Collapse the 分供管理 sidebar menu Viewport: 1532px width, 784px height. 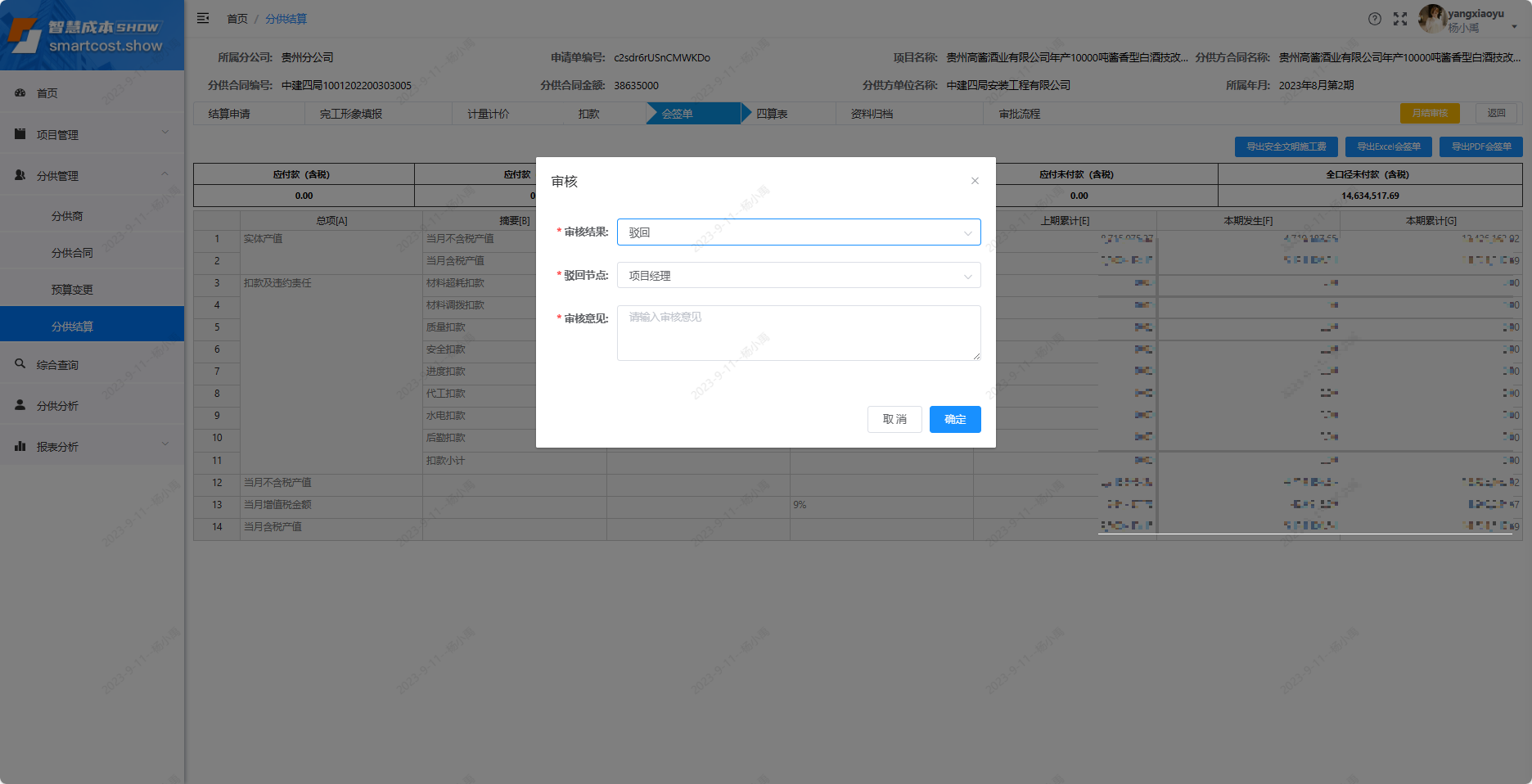(164, 174)
